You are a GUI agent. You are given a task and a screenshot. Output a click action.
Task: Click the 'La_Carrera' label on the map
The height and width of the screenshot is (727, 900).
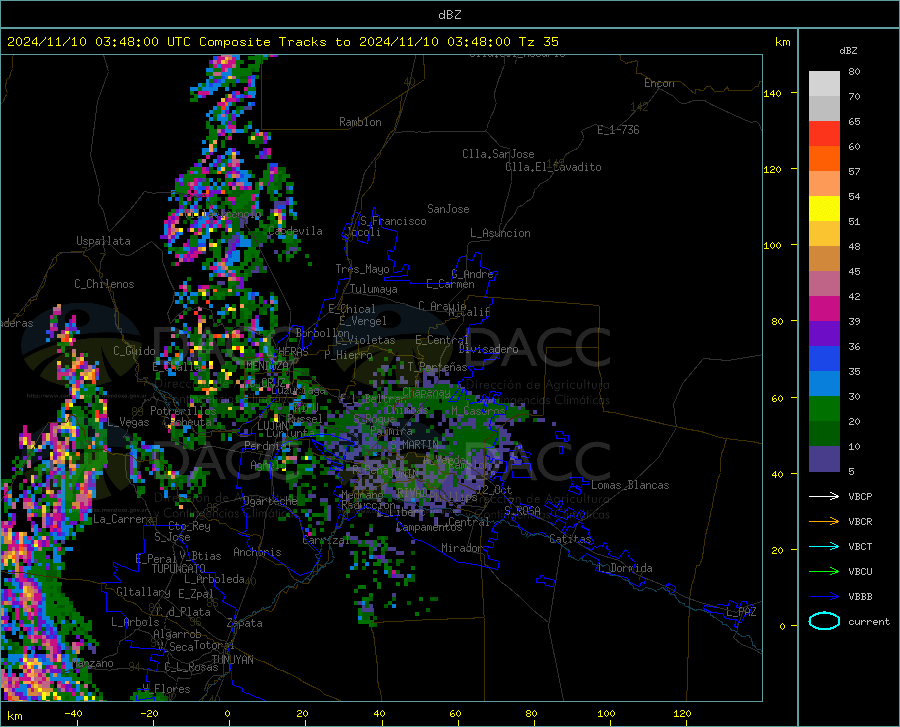123,519
